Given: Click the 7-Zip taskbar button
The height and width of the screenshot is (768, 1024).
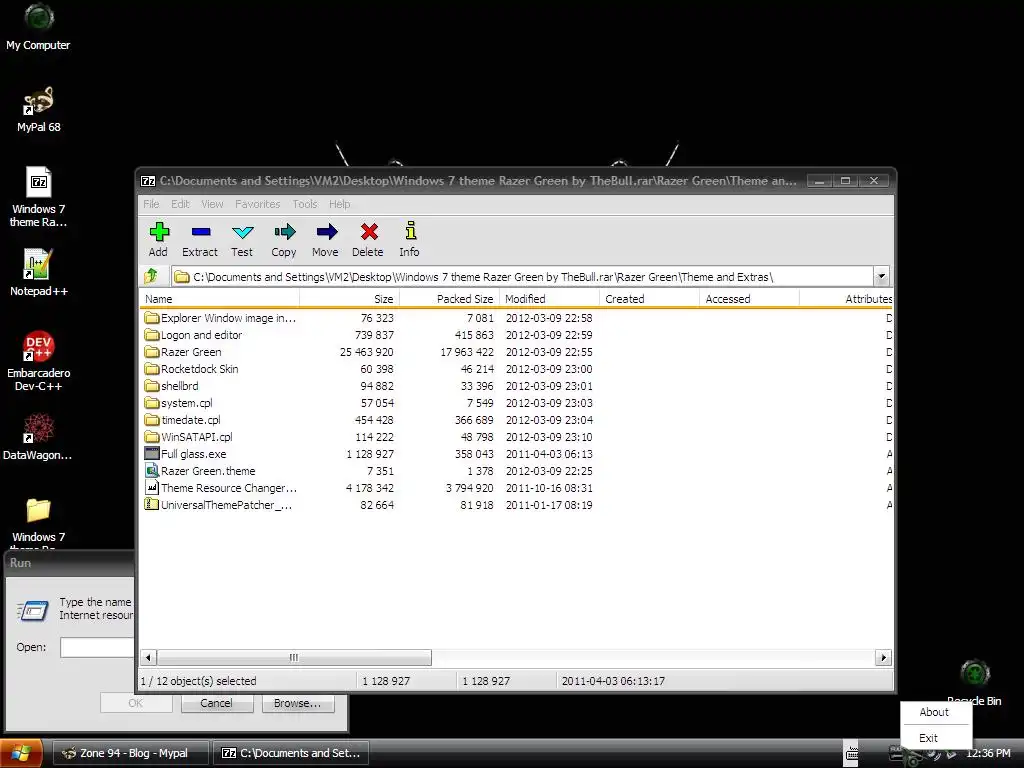Looking at the screenshot, I should (291, 753).
